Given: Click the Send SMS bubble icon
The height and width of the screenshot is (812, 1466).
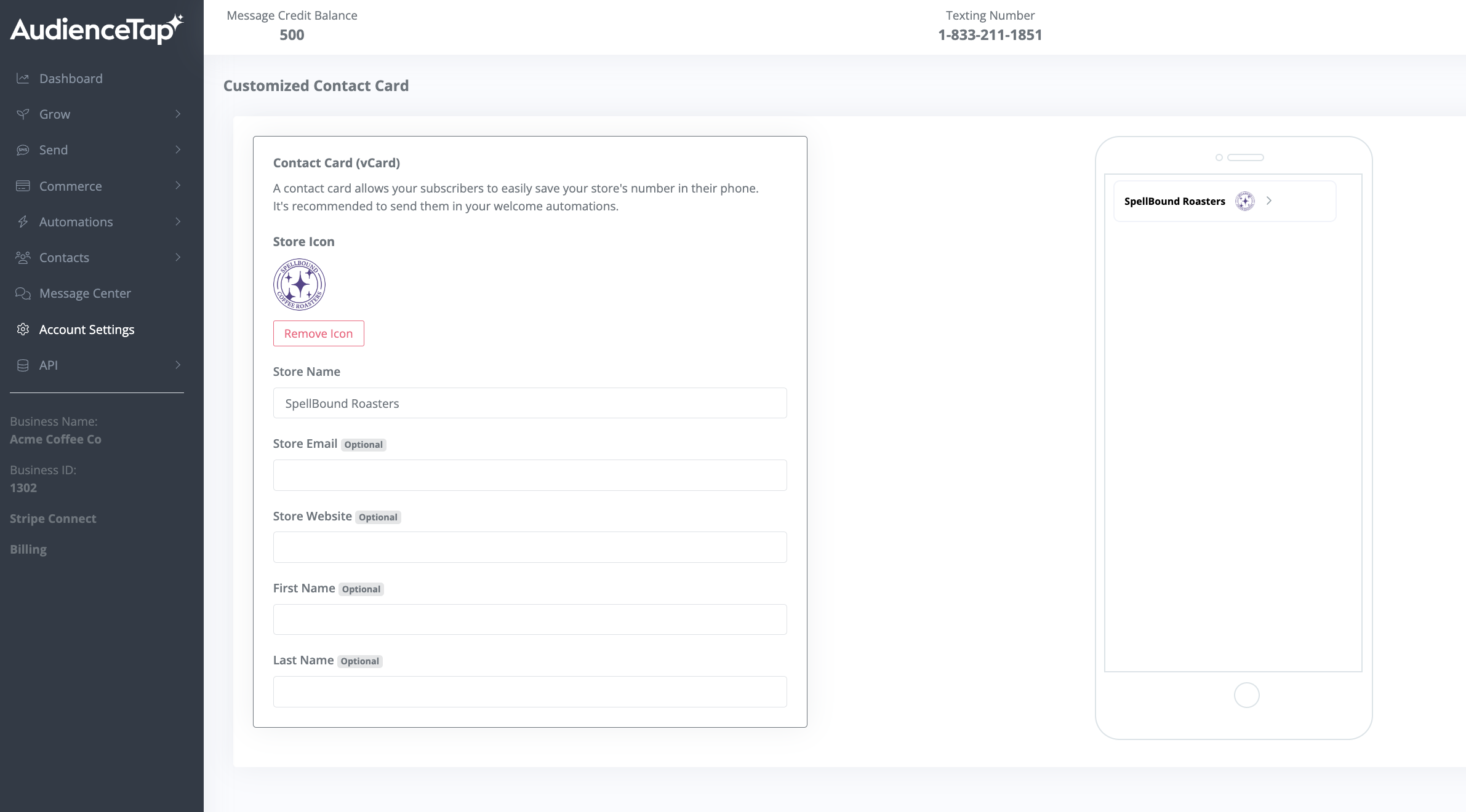Looking at the screenshot, I should click(x=23, y=150).
